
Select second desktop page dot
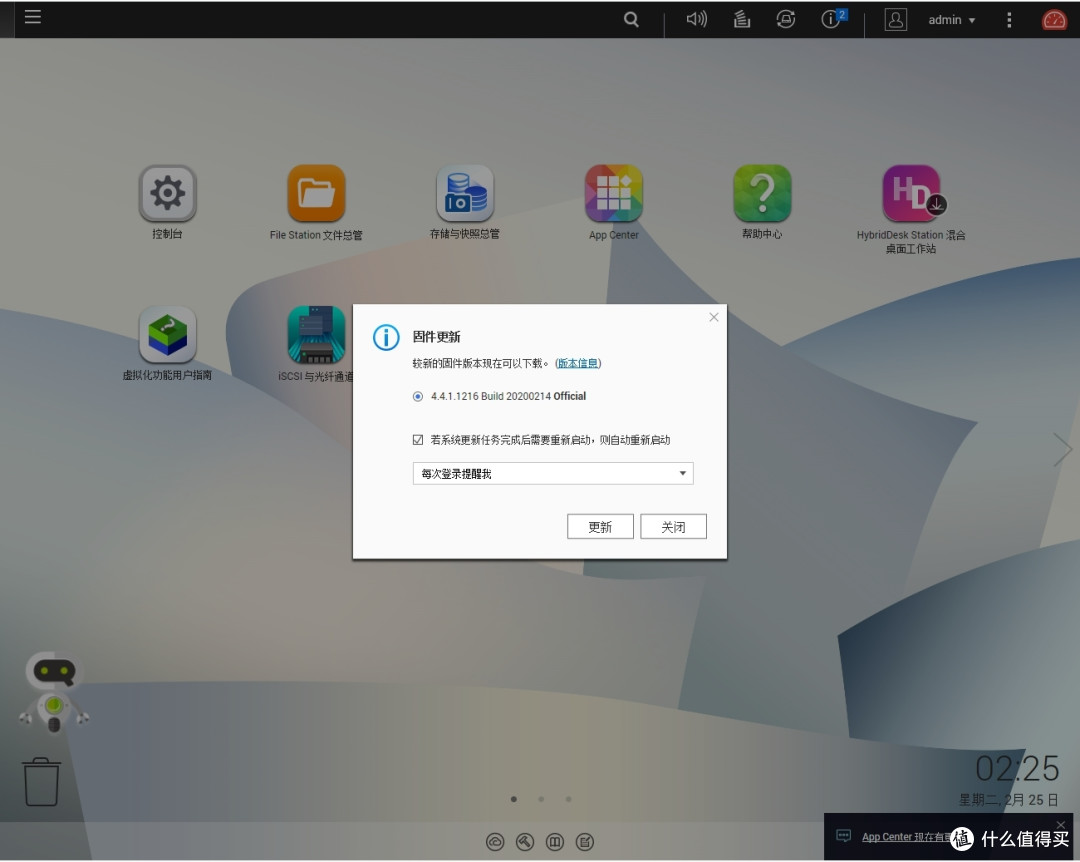point(541,799)
